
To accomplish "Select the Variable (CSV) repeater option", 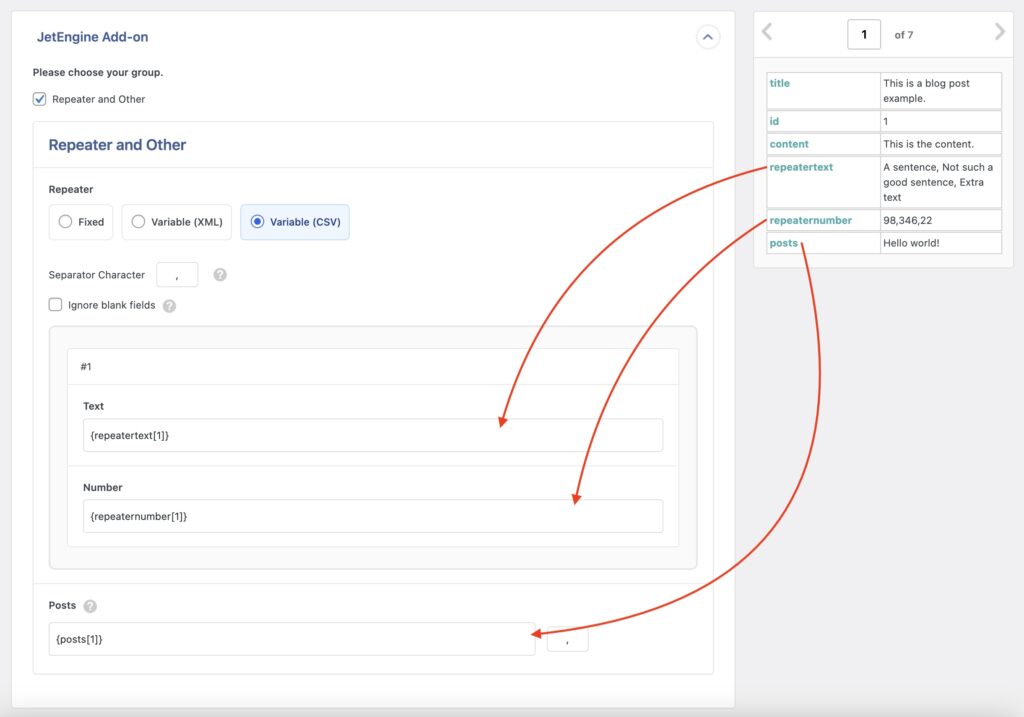I will pos(258,222).
